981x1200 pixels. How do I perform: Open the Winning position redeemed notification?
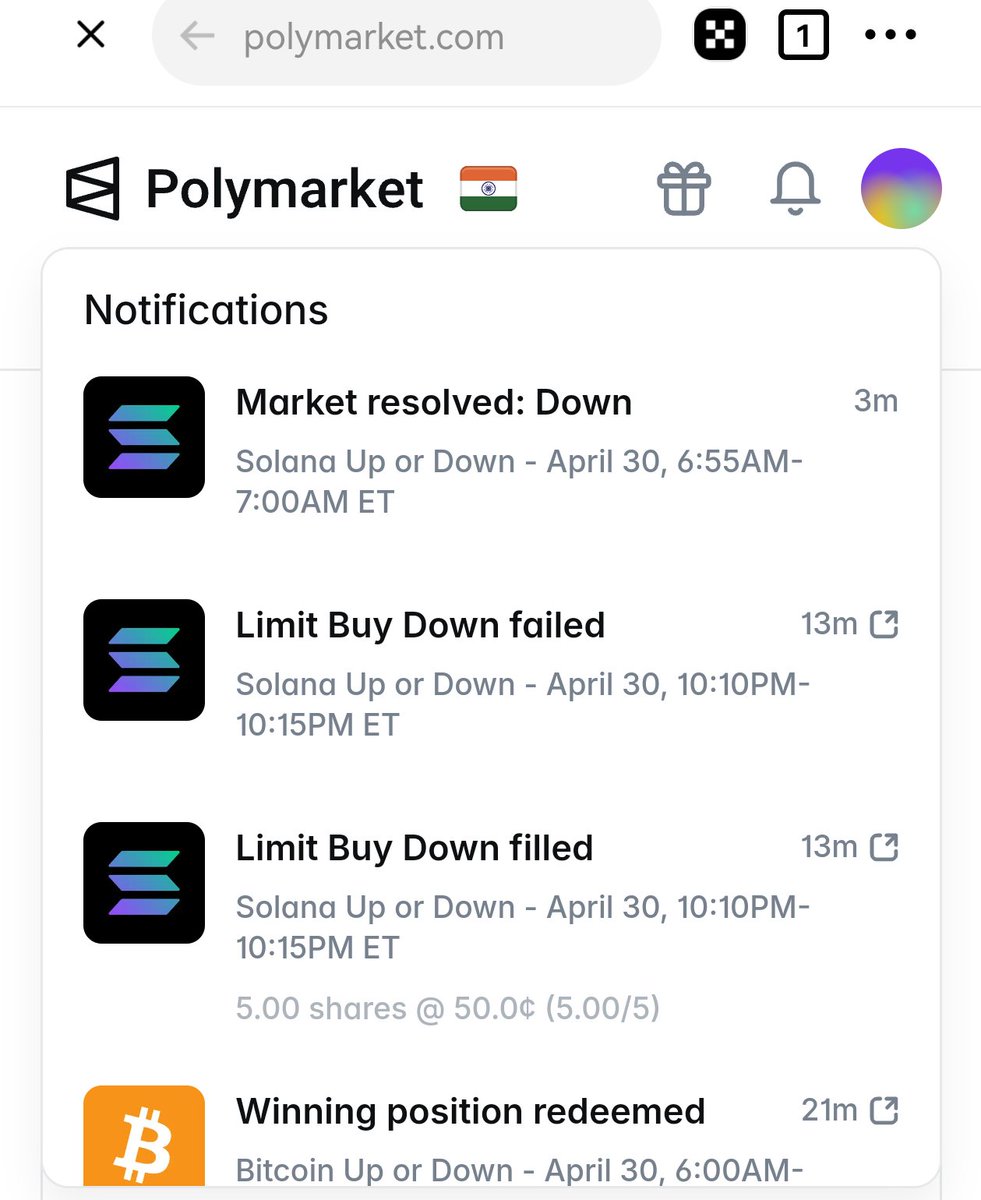coord(491,1136)
